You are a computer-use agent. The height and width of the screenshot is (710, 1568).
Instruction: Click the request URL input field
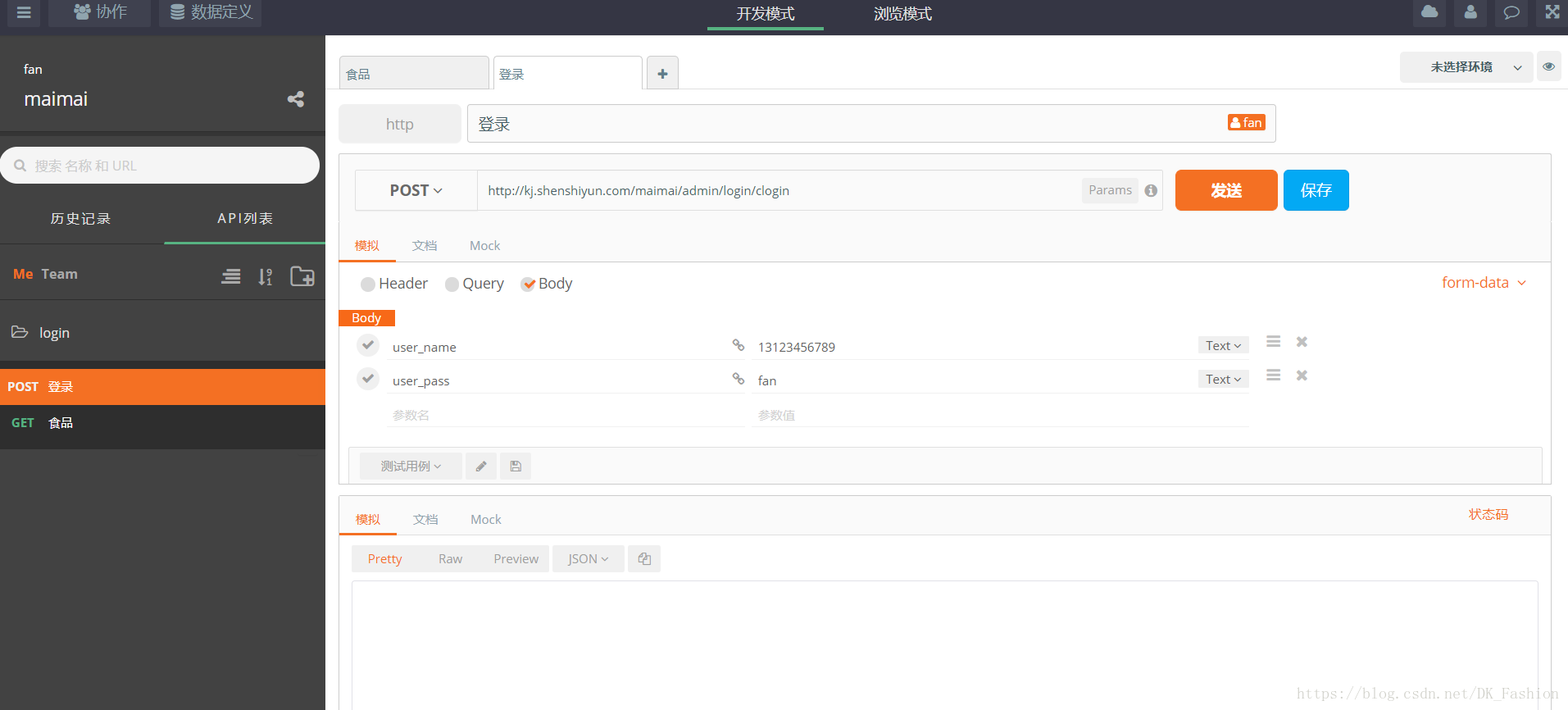(x=779, y=190)
